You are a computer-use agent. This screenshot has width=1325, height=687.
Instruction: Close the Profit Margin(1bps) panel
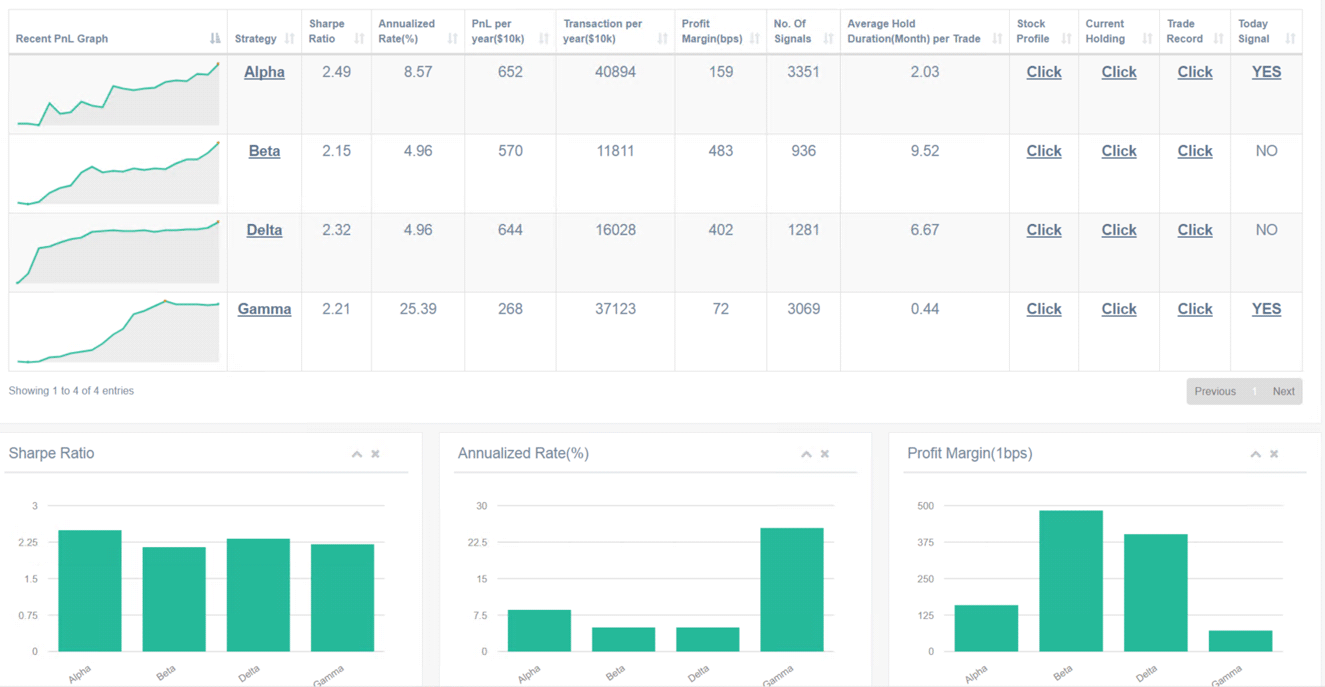(1274, 454)
